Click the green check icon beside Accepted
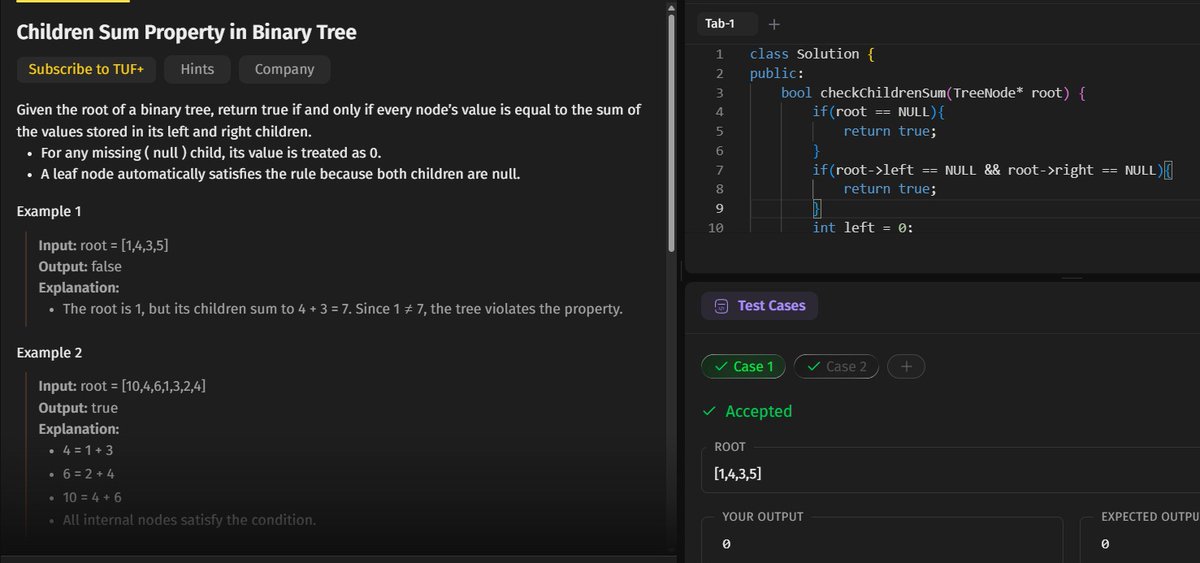Viewport: 1200px width, 563px height. point(709,411)
